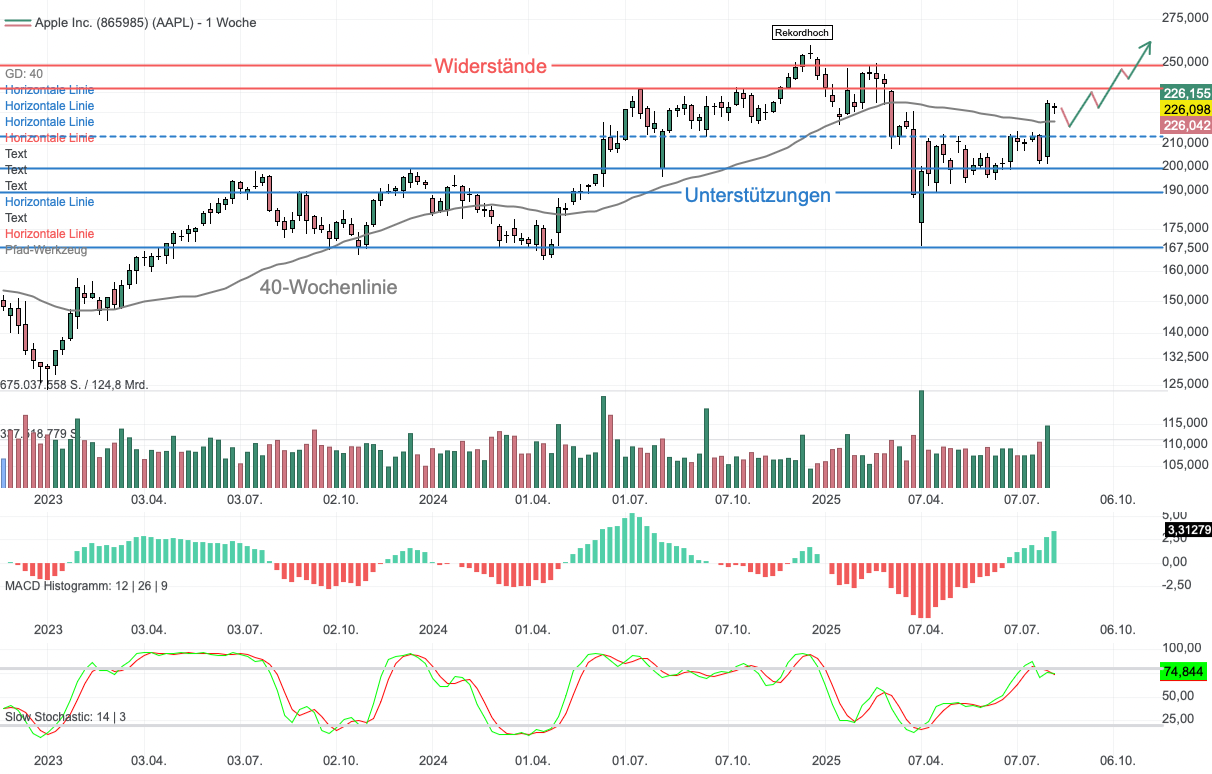
Task: Click the 275,000 price axis value
Action: tap(1185, 18)
